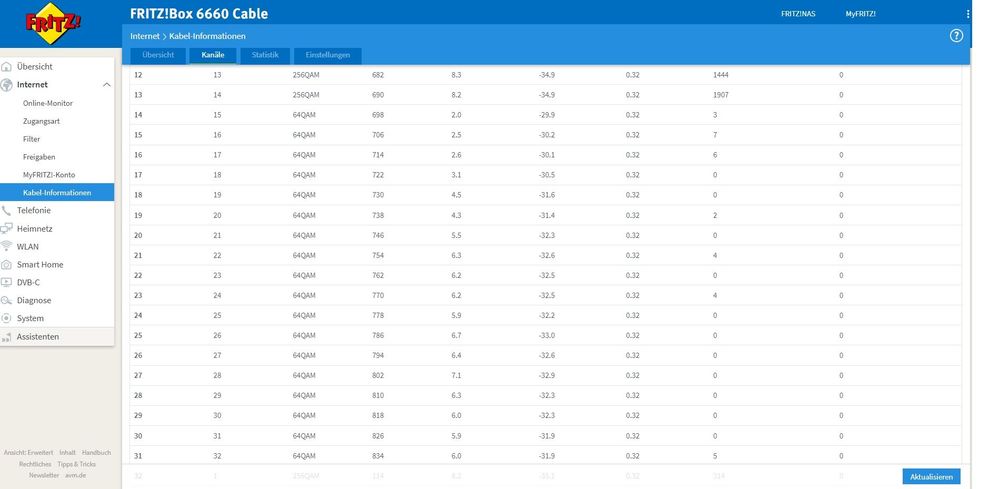Click the Assistenten icon
Viewport: 999px width, 489px height.
tap(6, 337)
